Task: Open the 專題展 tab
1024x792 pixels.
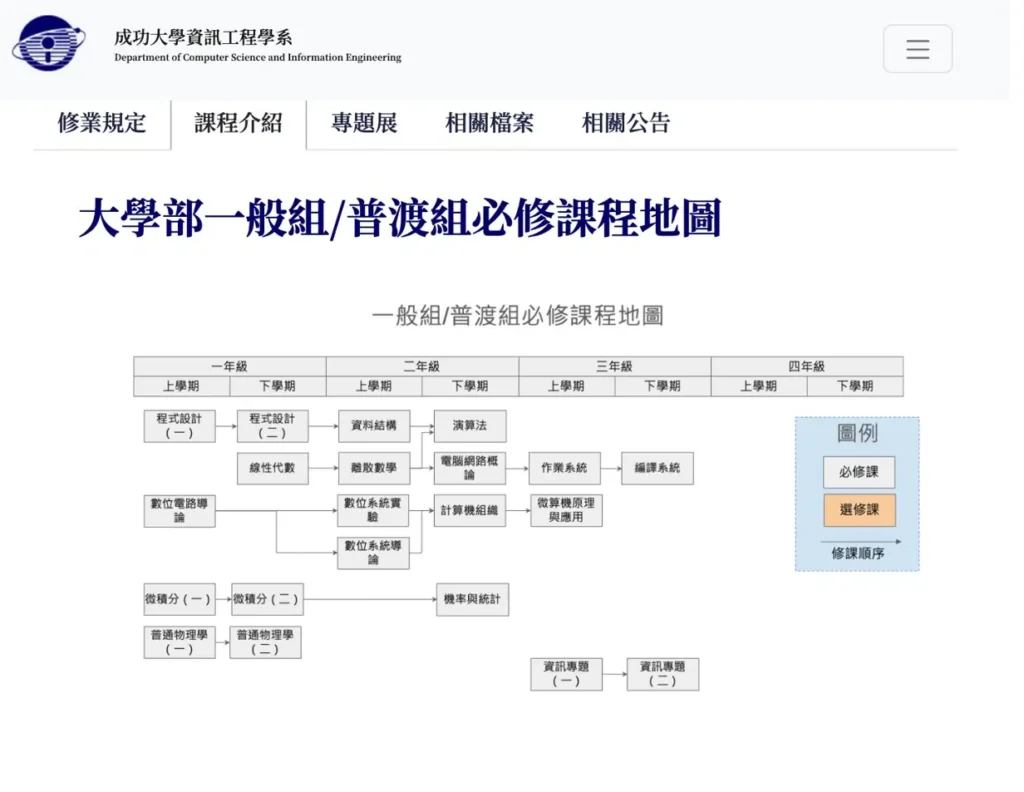Action: pyautogui.click(x=364, y=123)
